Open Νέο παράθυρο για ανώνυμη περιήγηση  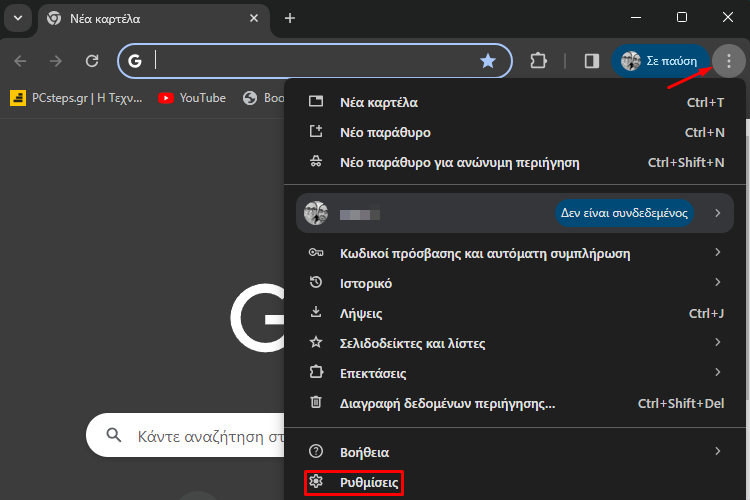click(x=515, y=163)
